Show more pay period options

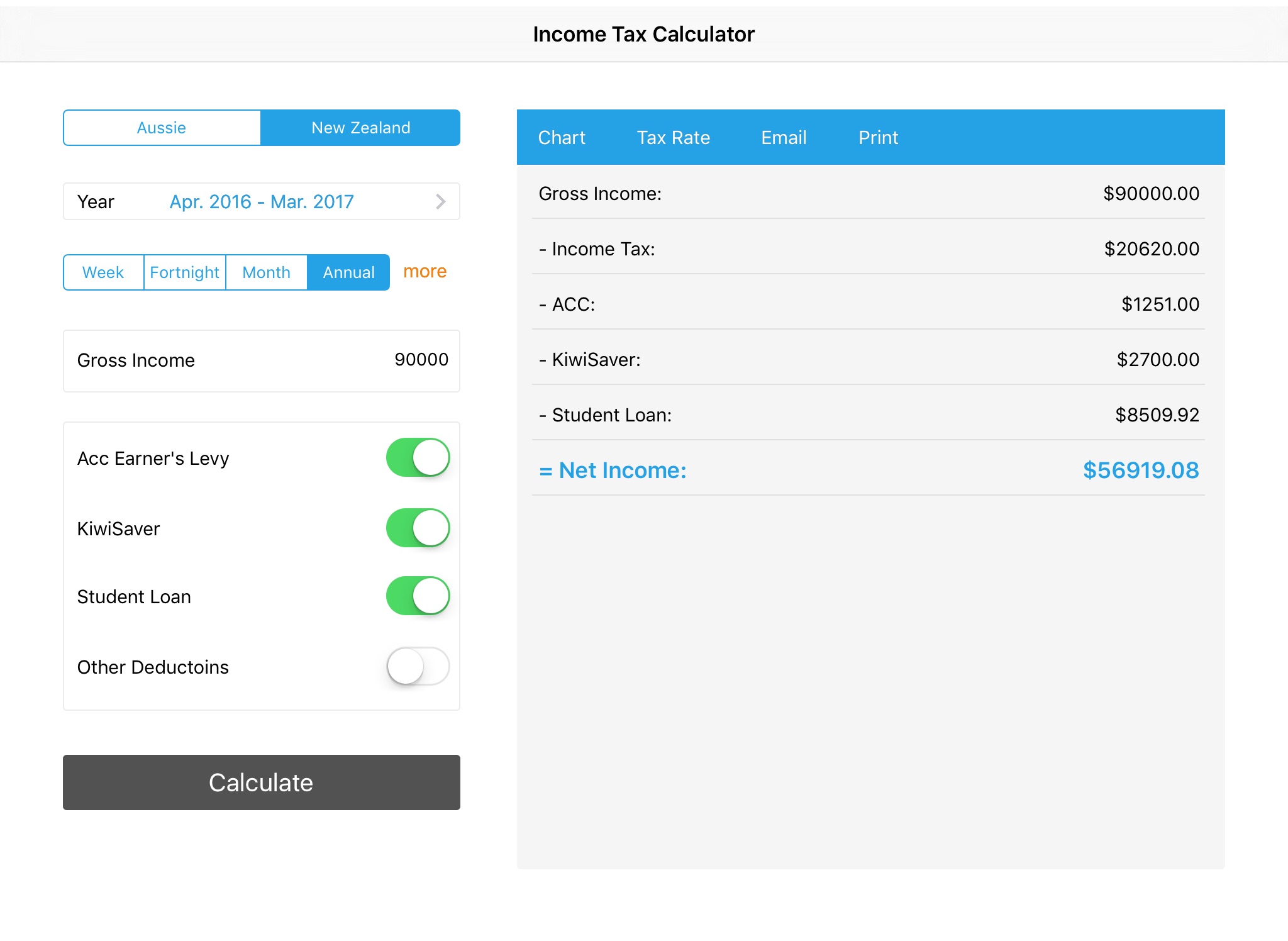(425, 271)
